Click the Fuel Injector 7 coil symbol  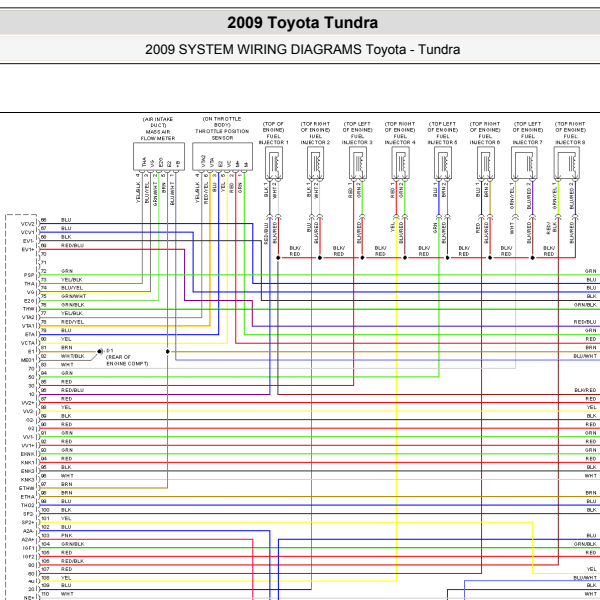pos(524,163)
